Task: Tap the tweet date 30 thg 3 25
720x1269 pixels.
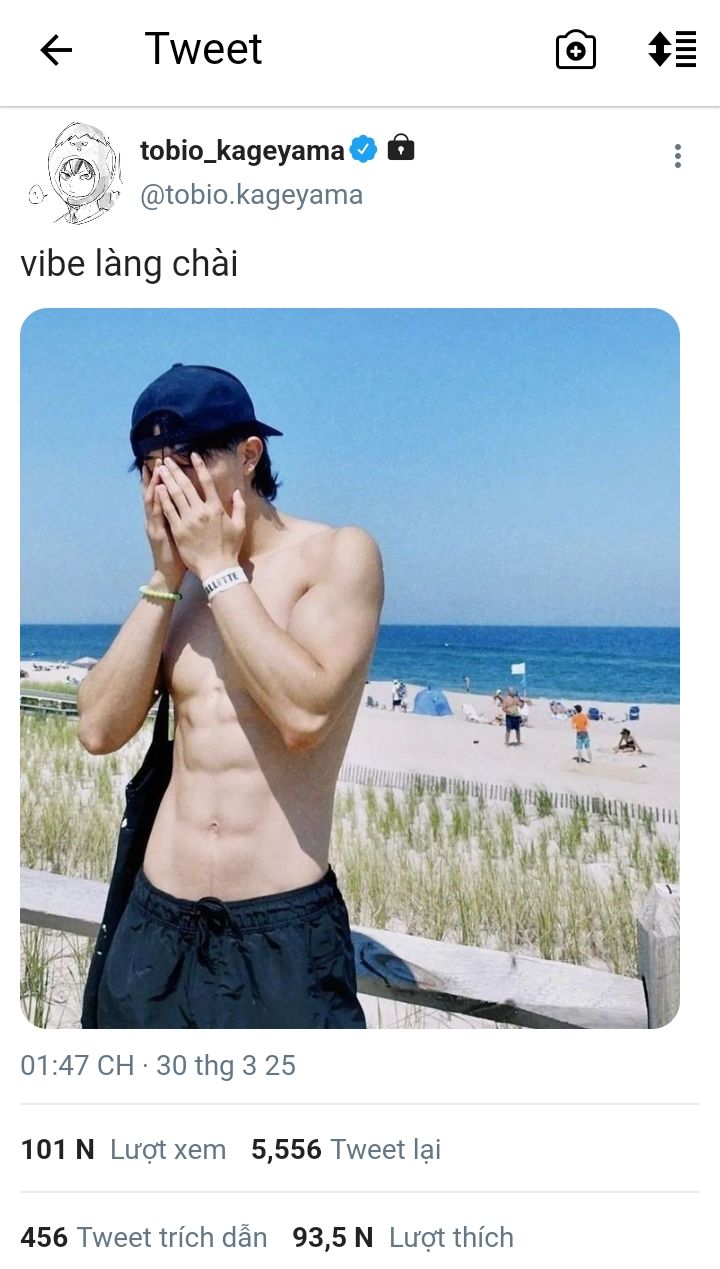Action: point(226,1066)
